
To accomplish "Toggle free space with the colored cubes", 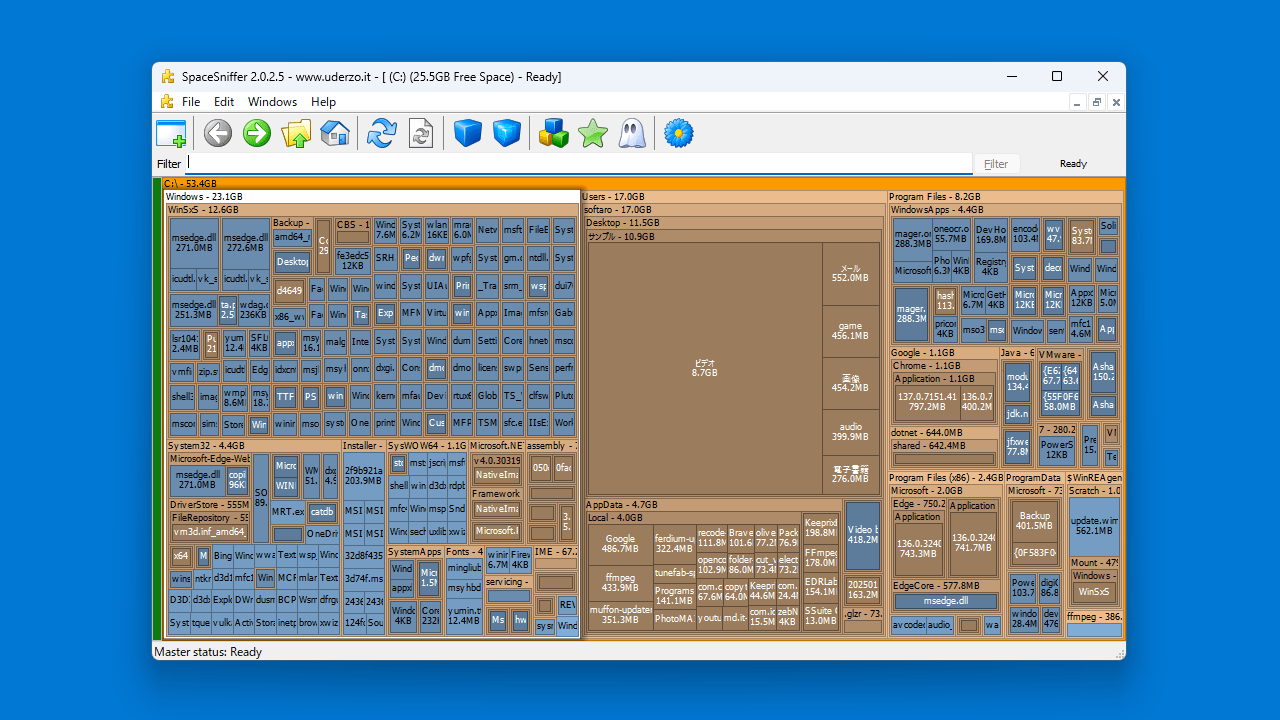I will pyautogui.click(x=553, y=133).
